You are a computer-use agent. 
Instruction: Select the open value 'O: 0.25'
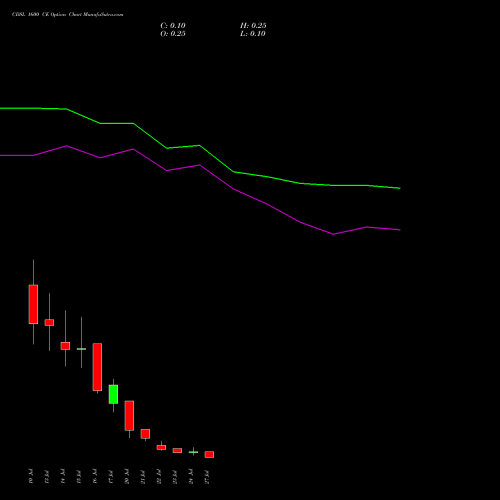pos(173,34)
